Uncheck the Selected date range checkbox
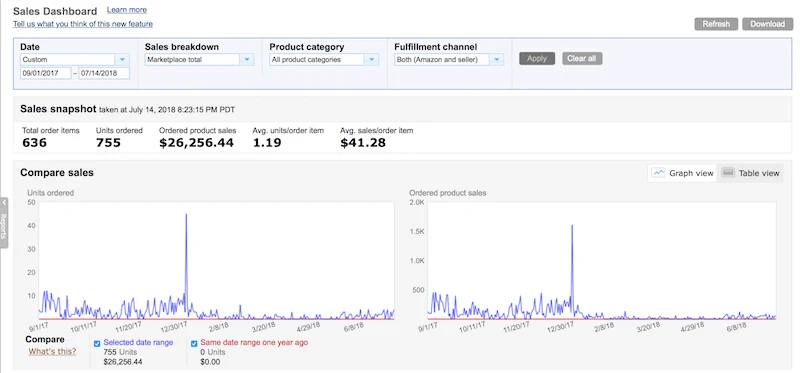 tap(97, 343)
